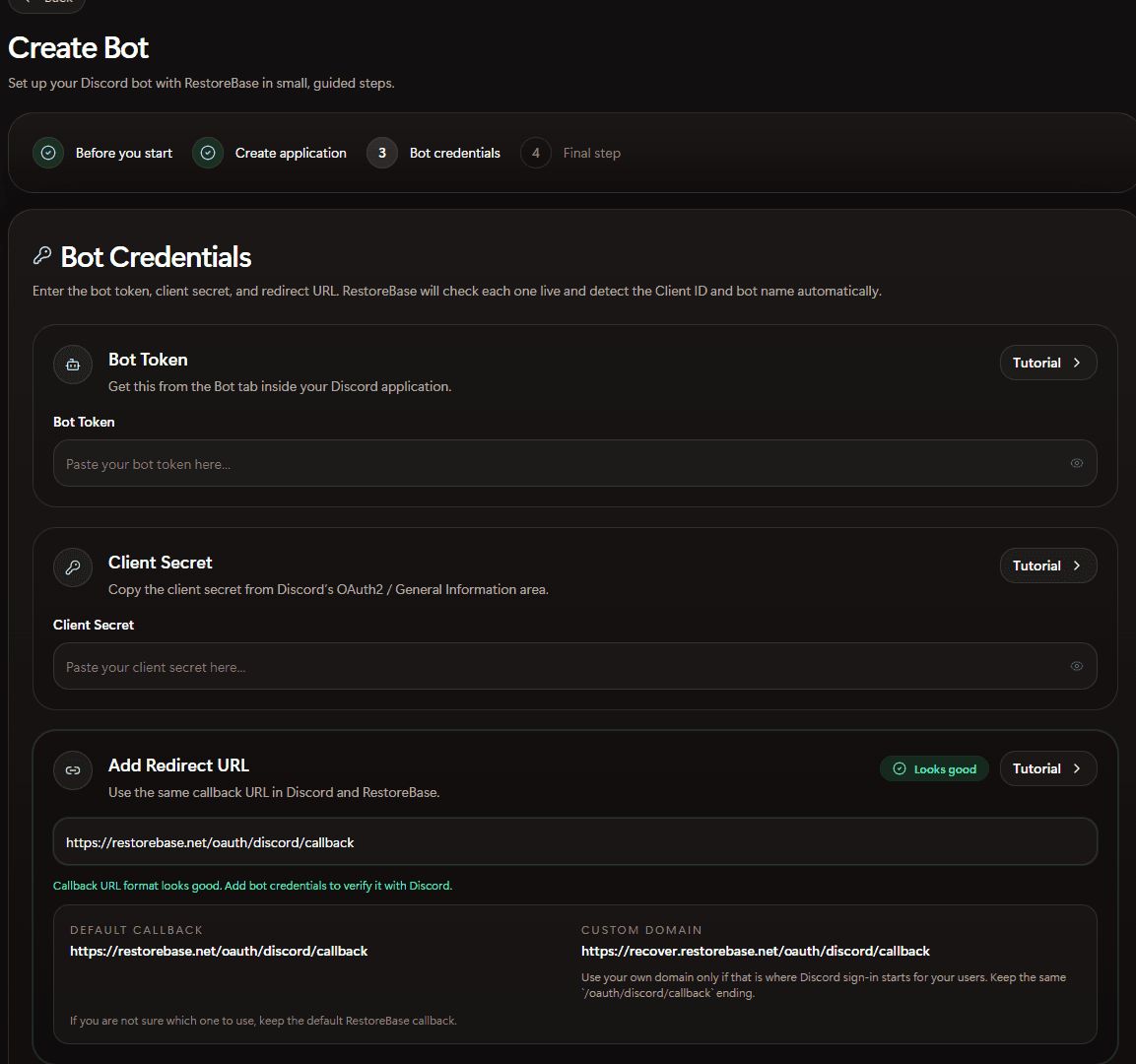1136x1064 pixels.
Task: Click the link icon in Add Redirect URL card
Action: click(x=73, y=770)
